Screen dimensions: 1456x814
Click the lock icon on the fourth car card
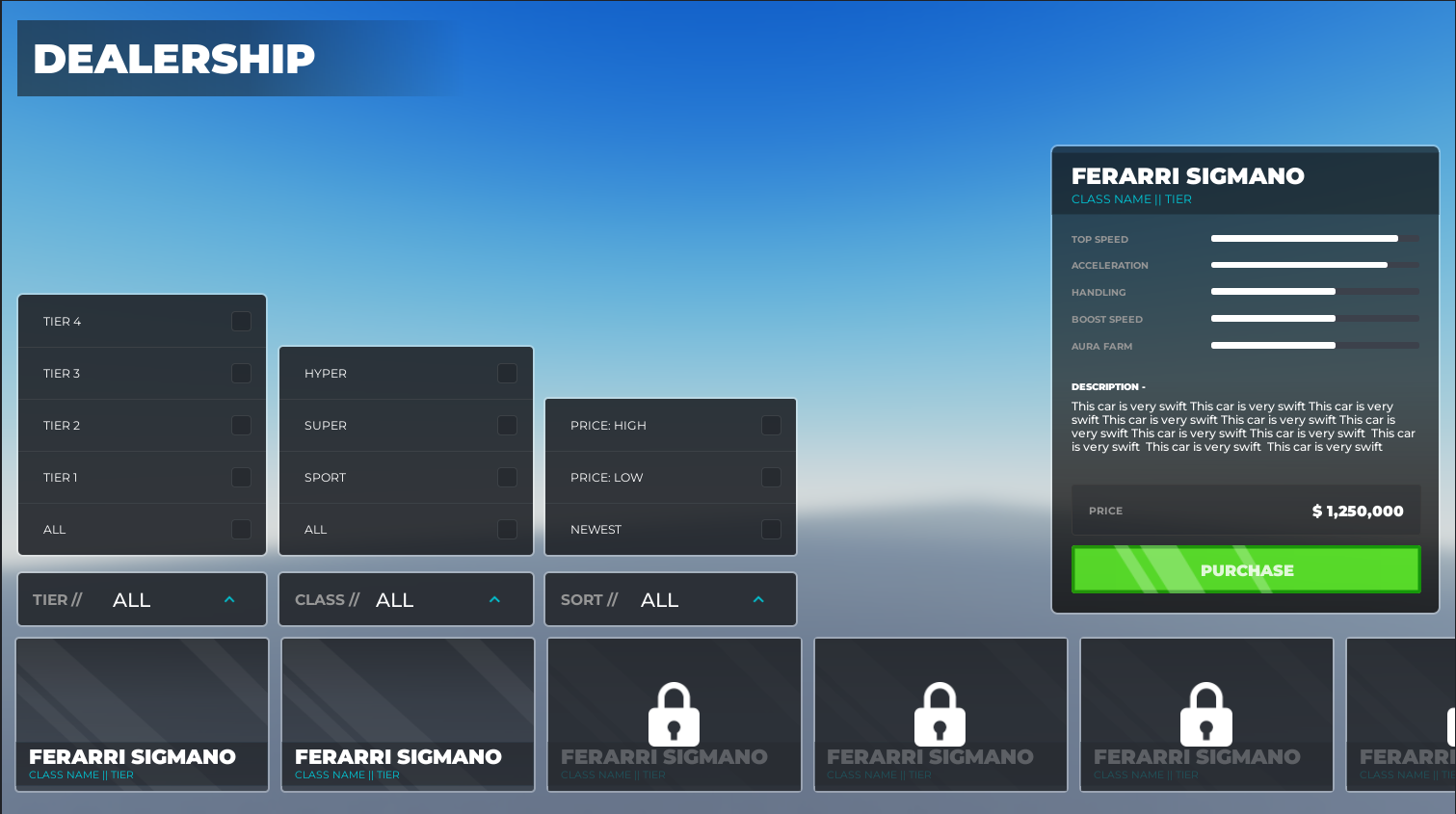(940, 714)
